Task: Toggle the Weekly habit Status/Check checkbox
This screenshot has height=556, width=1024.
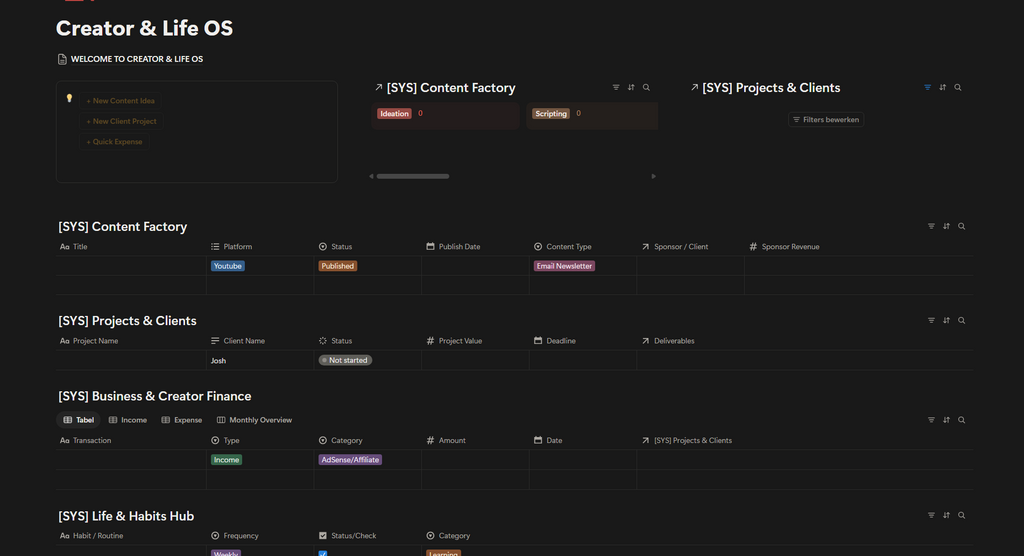Action: click(x=323, y=553)
